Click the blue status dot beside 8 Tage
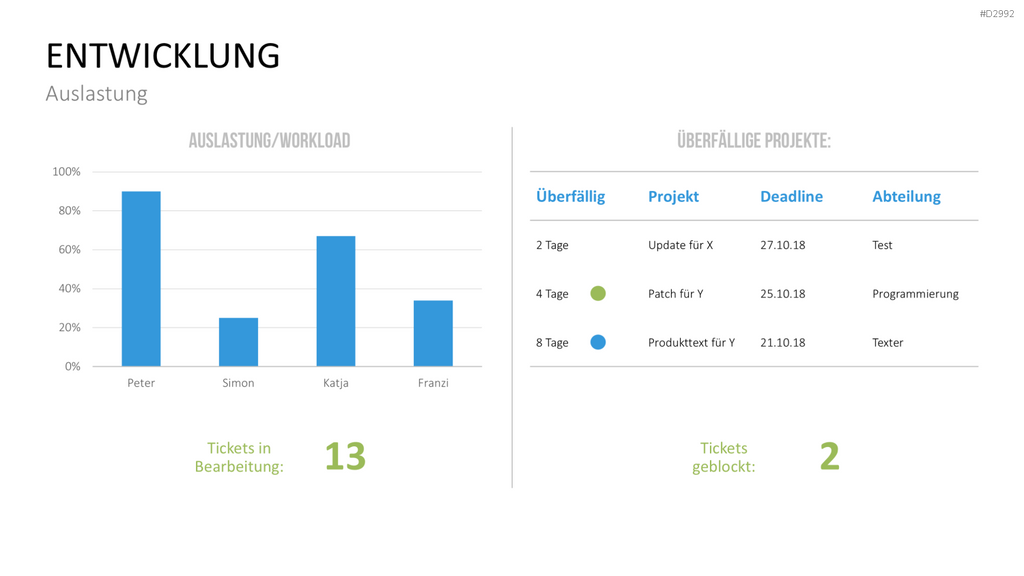1024x576 pixels. tap(598, 342)
